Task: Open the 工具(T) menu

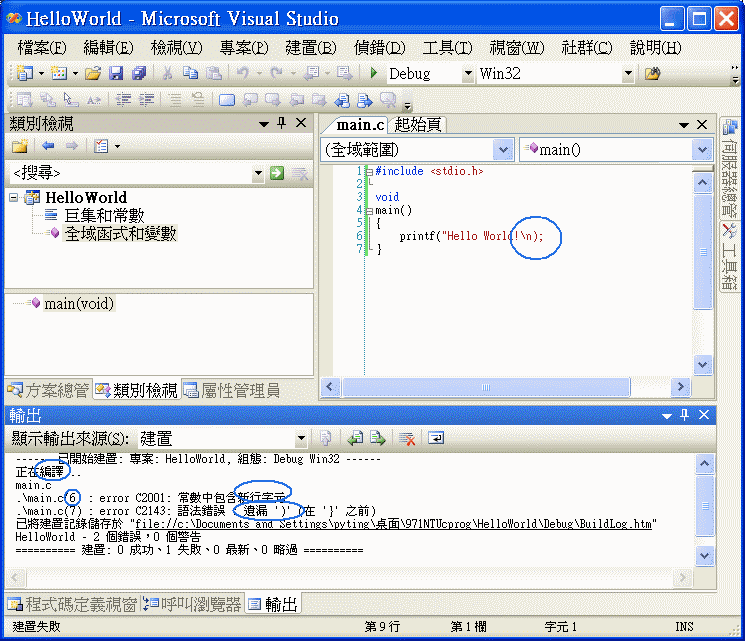Action: [447, 48]
